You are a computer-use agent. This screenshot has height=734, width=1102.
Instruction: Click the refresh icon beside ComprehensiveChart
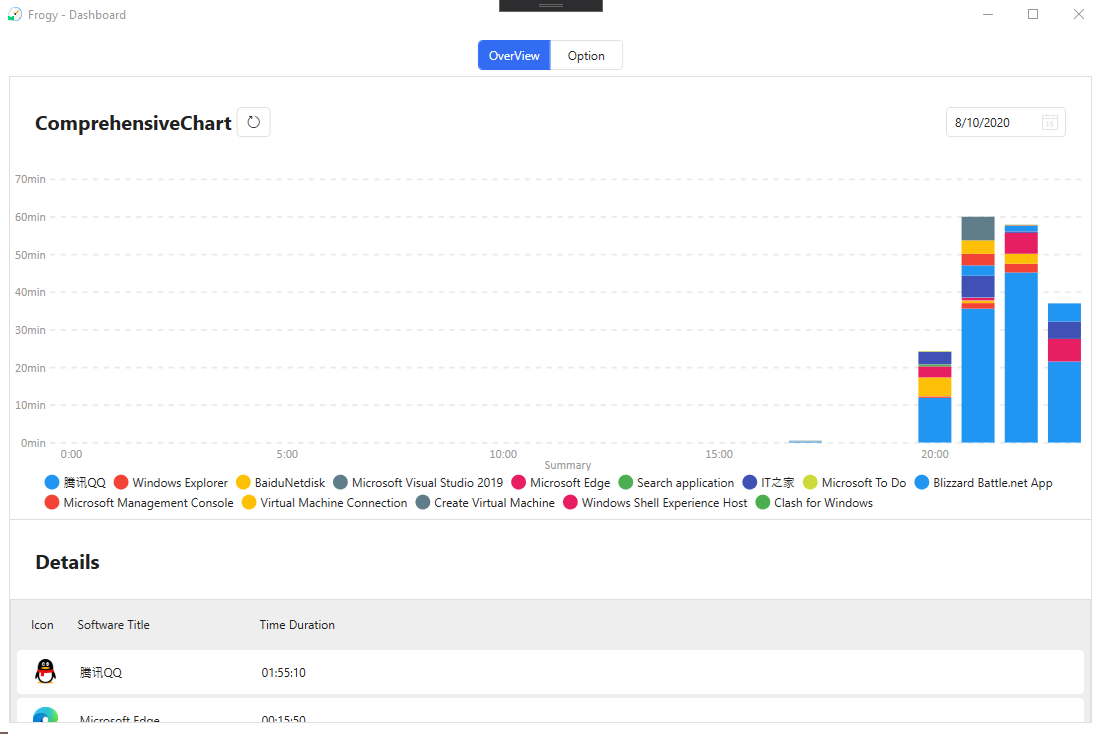pos(254,122)
